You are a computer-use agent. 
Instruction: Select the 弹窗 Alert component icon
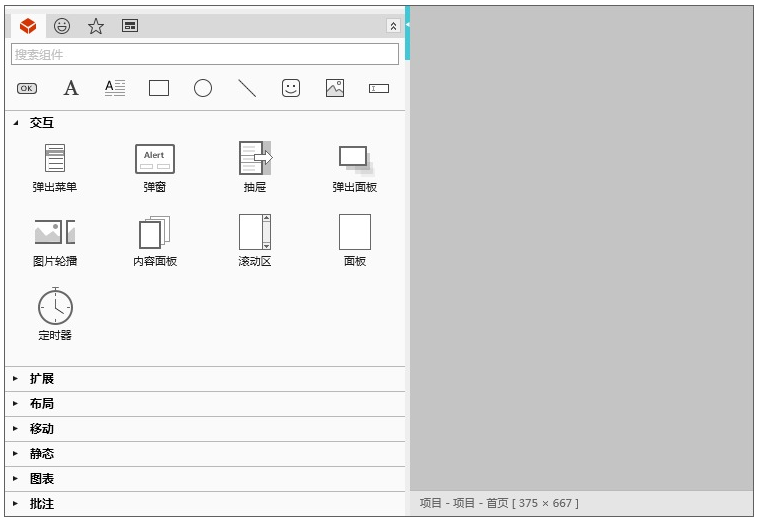click(155, 159)
